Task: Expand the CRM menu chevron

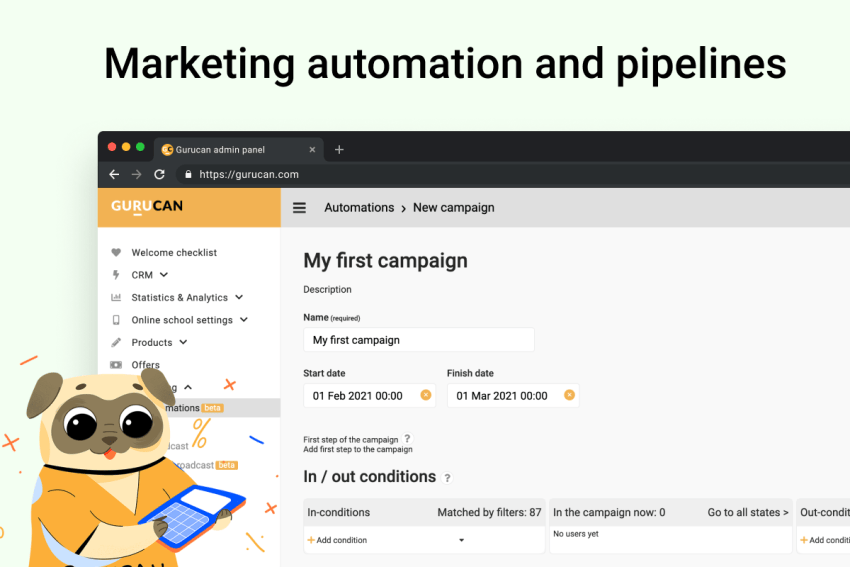Action: pyautogui.click(x=164, y=275)
